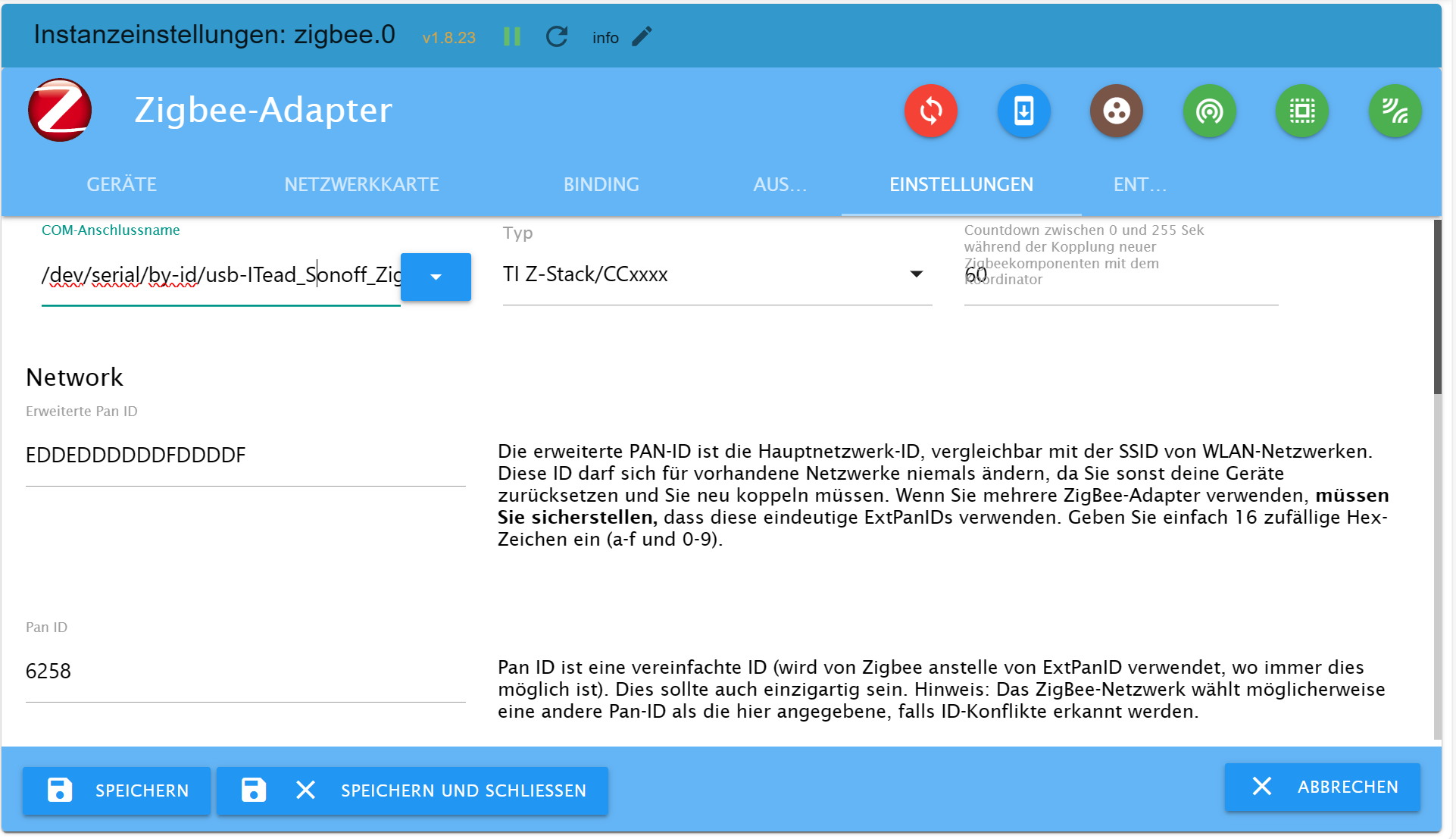1456x839 pixels.
Task: Click the COM-Anschlussname input field
Action: [220, 275]
